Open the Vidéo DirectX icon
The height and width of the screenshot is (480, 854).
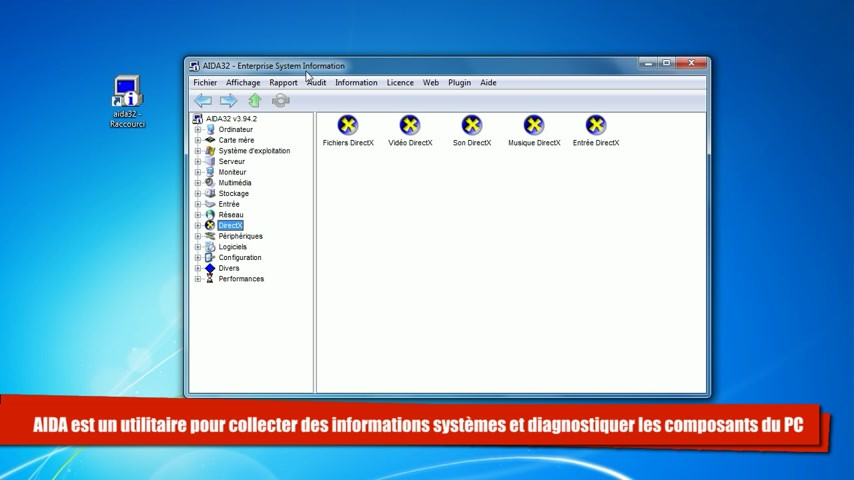coord(409,125)
